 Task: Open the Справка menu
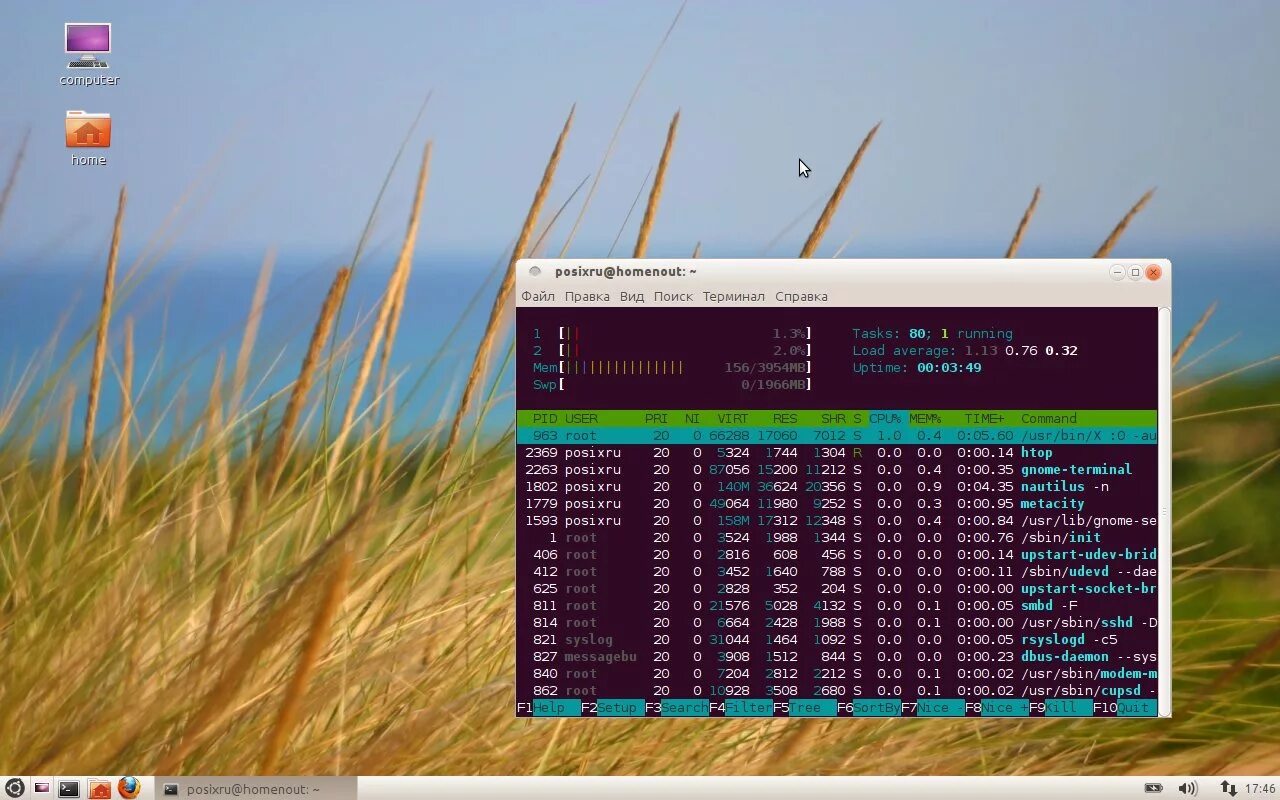click(801, 296)
